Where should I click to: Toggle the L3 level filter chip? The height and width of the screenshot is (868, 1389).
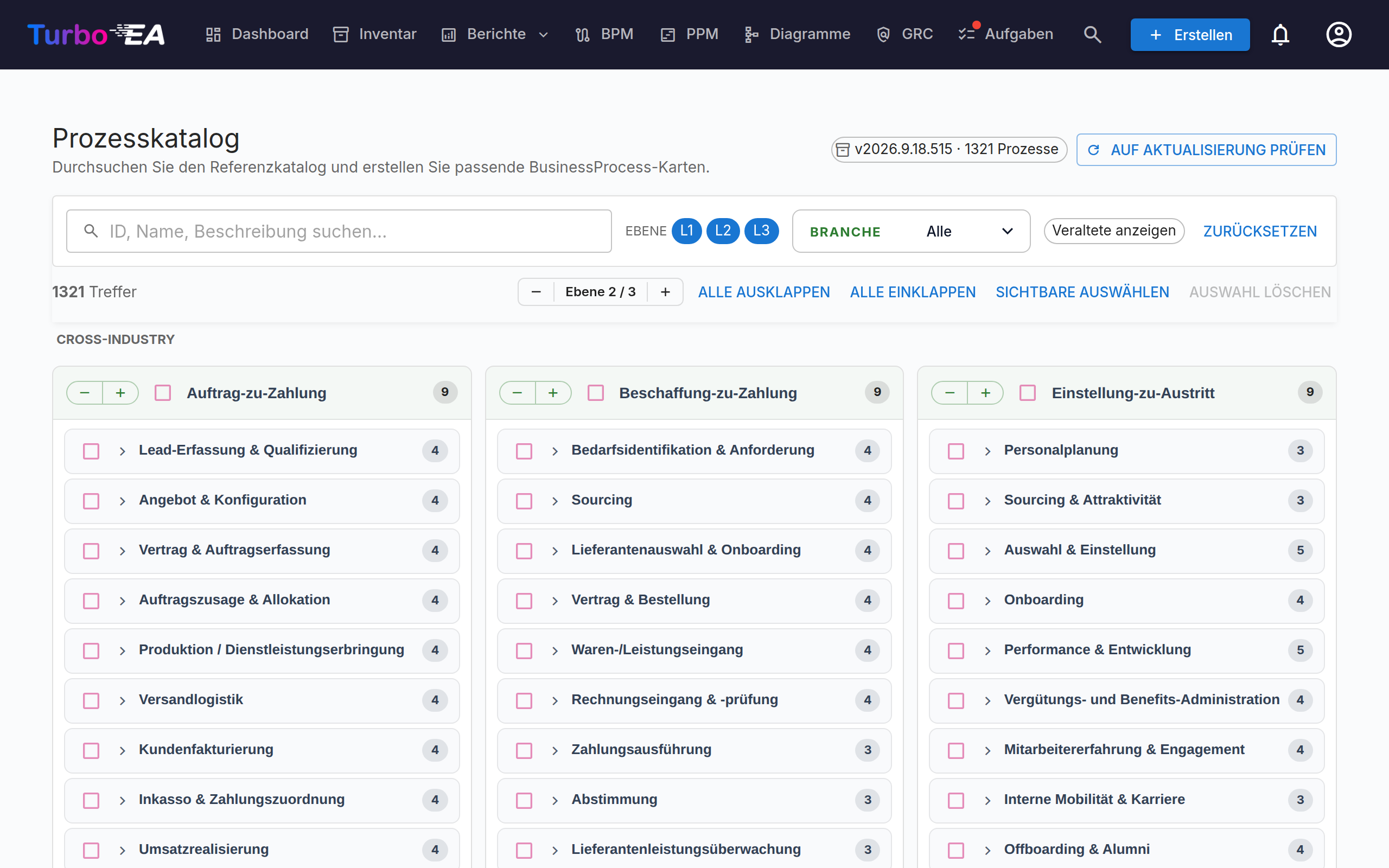point(761,231)
